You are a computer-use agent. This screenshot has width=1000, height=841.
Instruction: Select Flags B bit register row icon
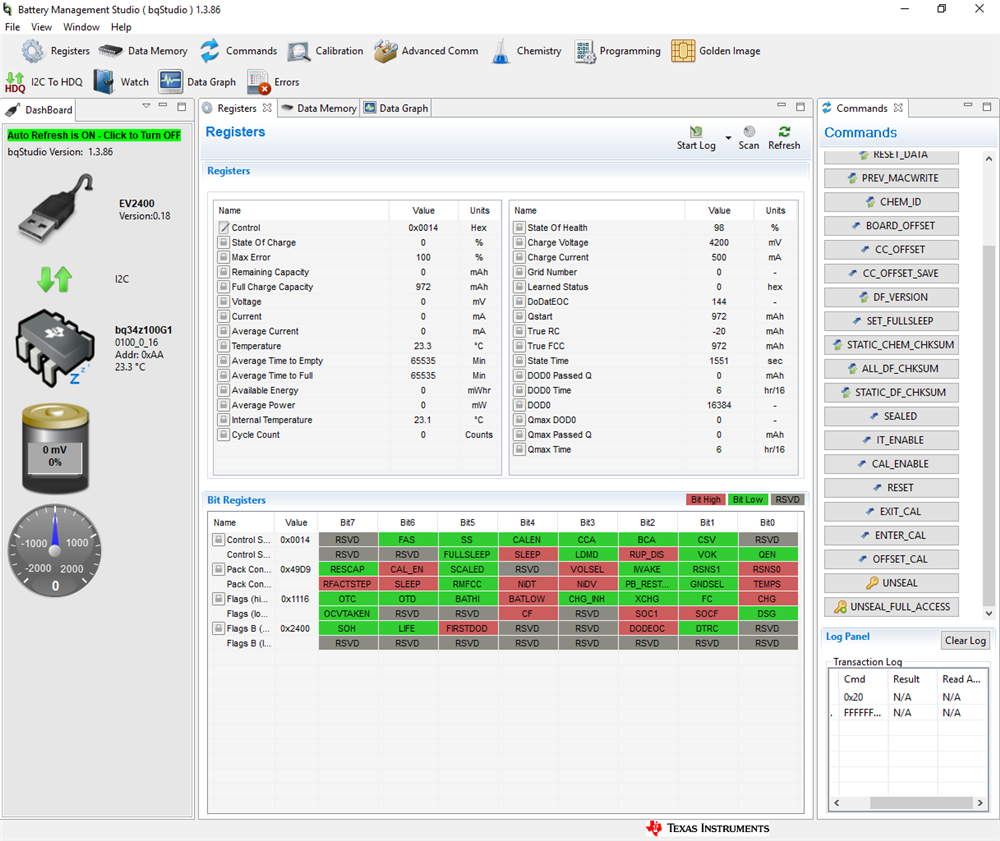[x=217, y=628]
